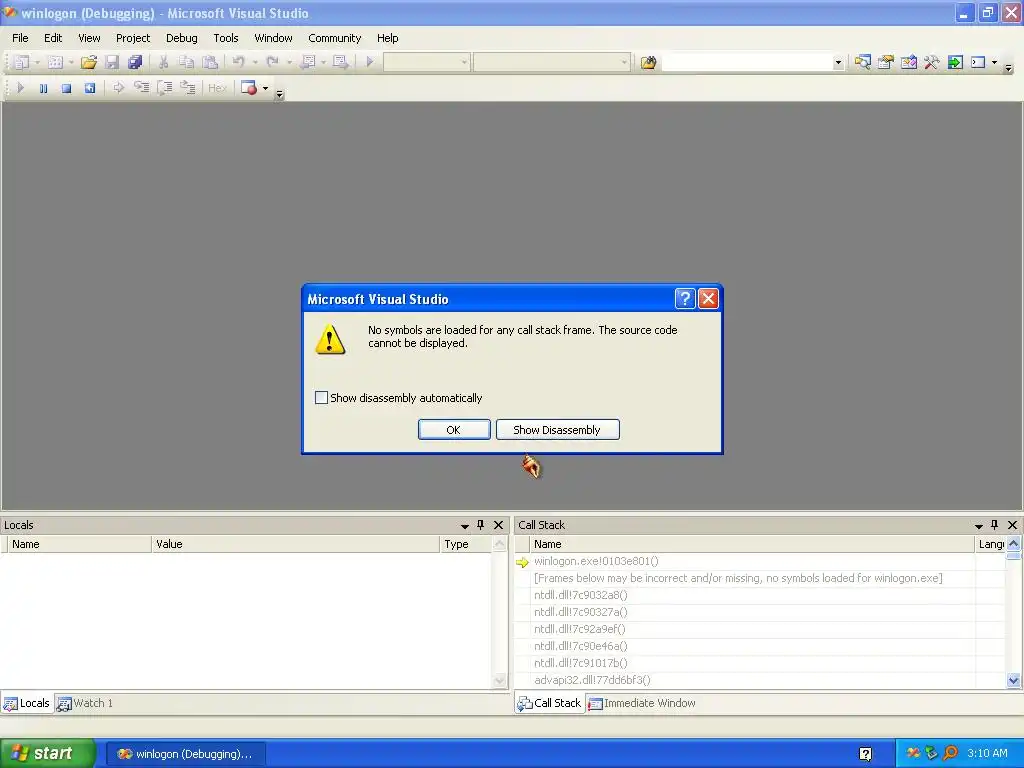The width and height of the screenshot is (1024, 768).
Task: Open the Find combo box dropdown arrow
Action: point(838,63)
